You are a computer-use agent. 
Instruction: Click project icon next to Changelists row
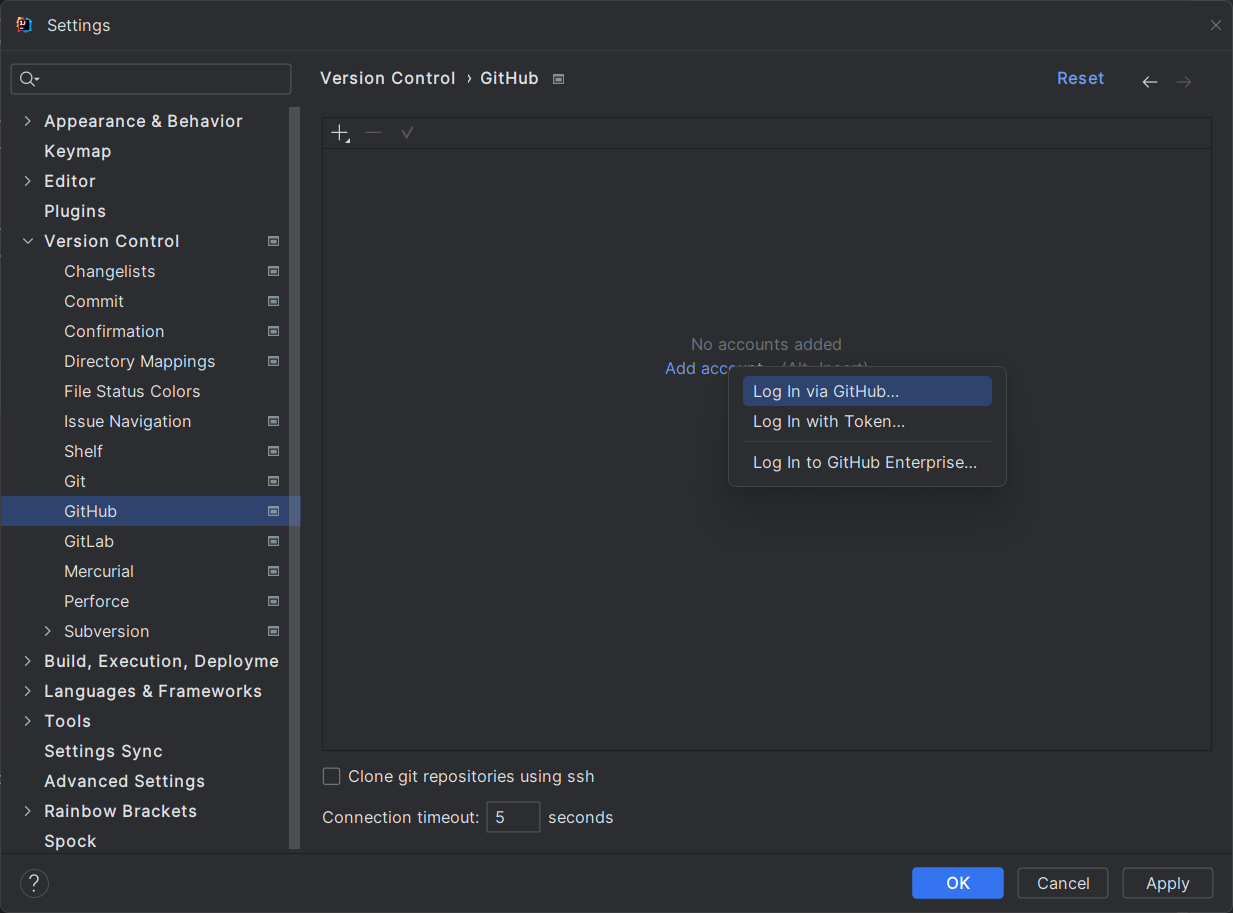274,271
